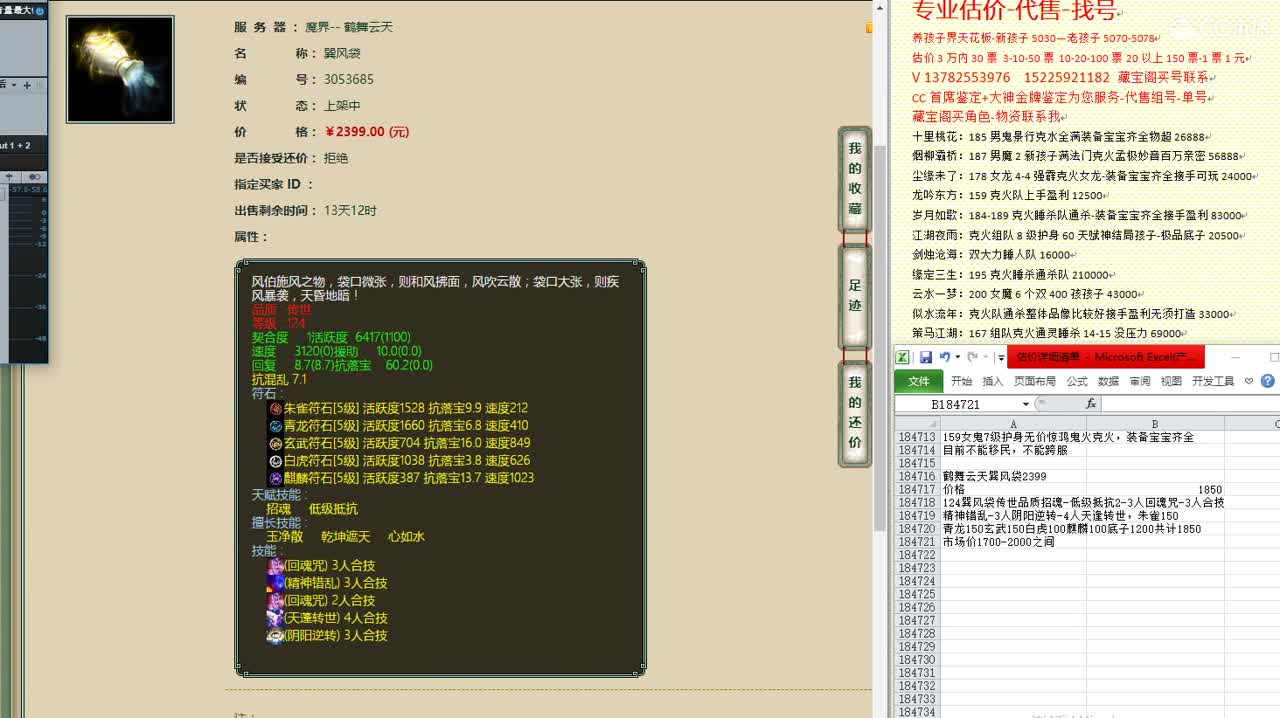This screenshot has width=1280, height=718.
Task: Open Customize Quick Access Toolbar dropdown
Action: click(1001, 357)
